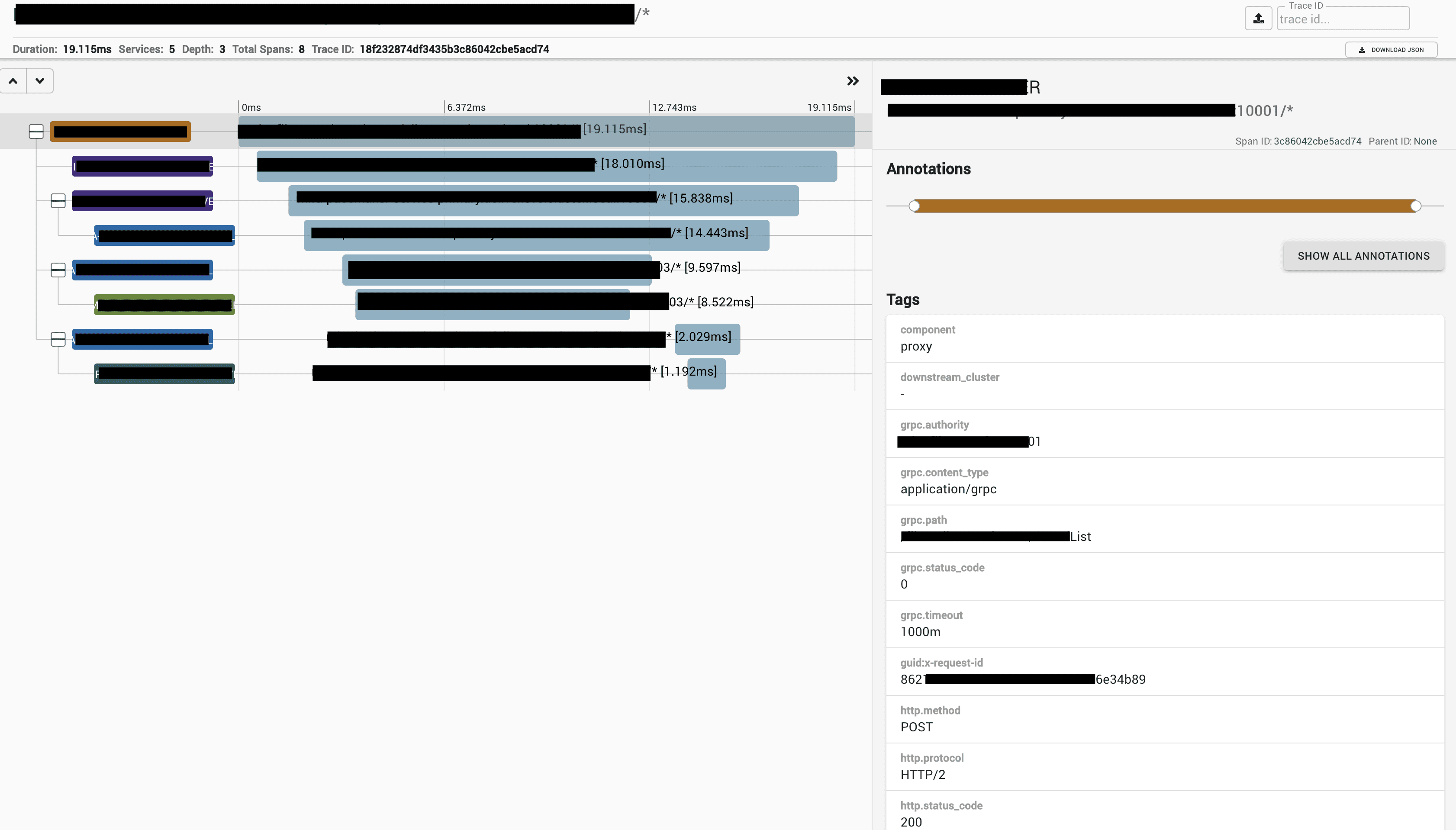Viewport: 1456px width, 830px height.
Task: Click the orange annotations timeline bar
Action: tap(1165, 206)
